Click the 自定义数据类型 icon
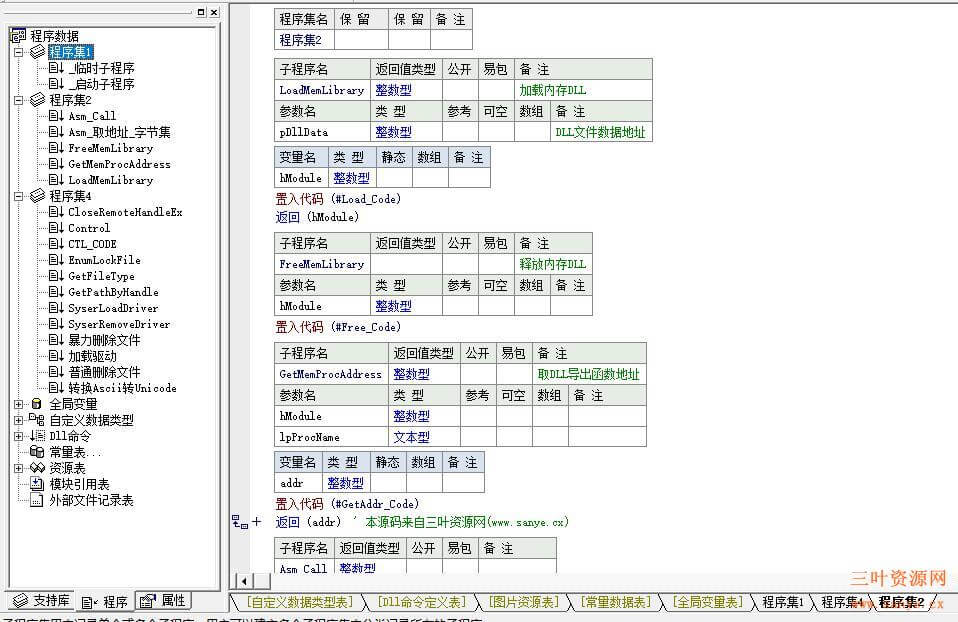This screenshot has width=958, height=622. (37, 420)
